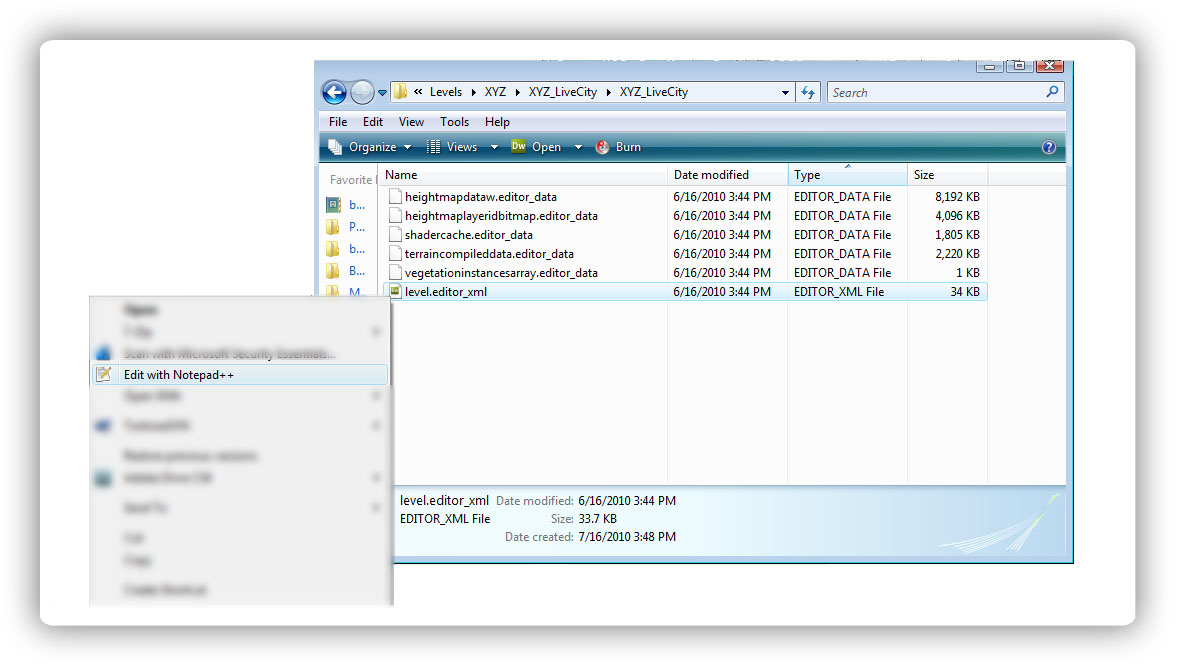The height and width of the screenshot is (666, 1188).
Task: Expand the address bar history dropdown
Action: click(785, 92)
